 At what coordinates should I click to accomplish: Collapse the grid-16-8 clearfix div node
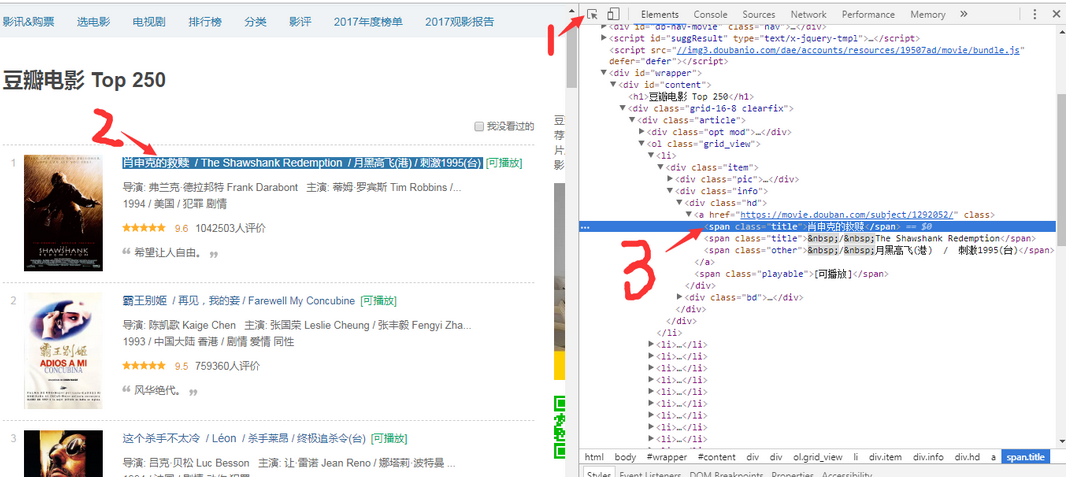point(623,109)
